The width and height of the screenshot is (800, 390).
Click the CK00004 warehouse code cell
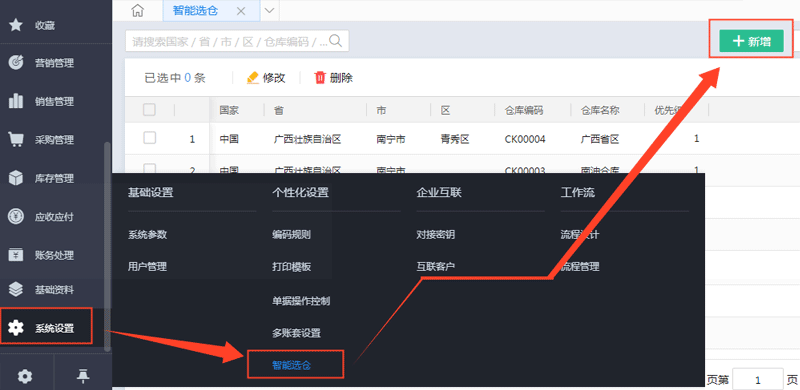click(525, 139)
